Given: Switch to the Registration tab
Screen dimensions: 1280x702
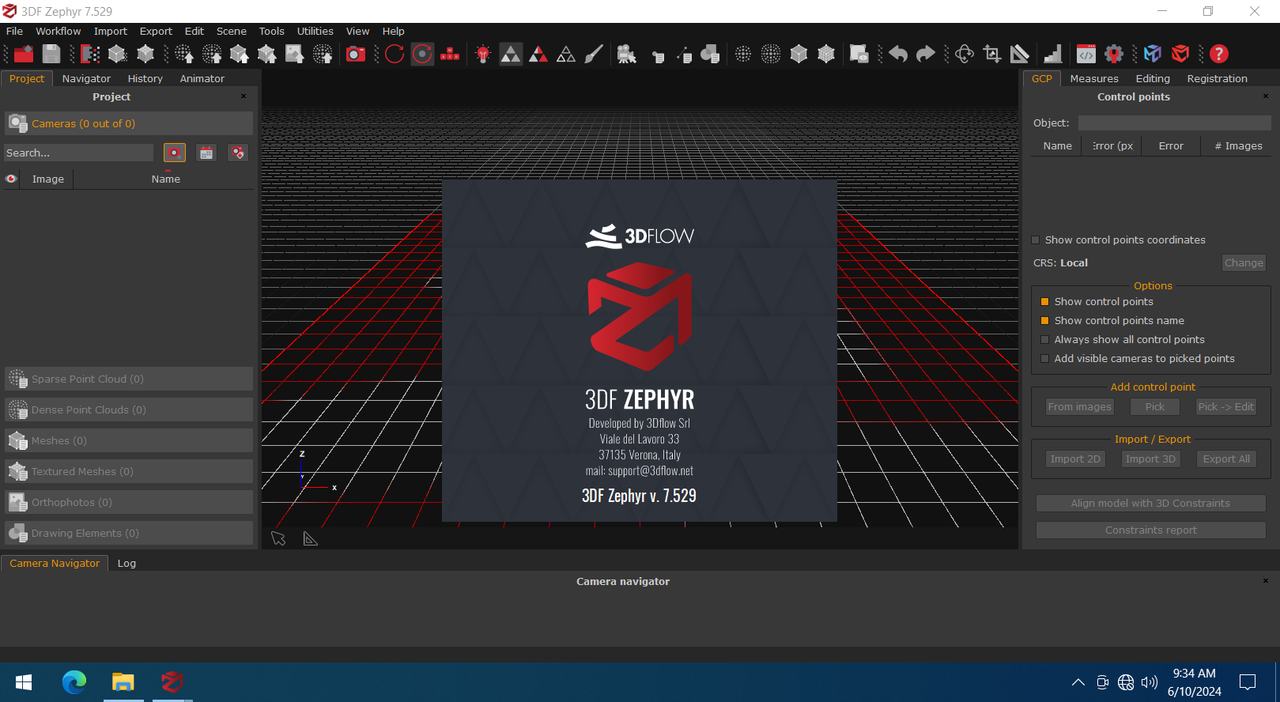Looking at the screenshot, I should point(1217,79).
